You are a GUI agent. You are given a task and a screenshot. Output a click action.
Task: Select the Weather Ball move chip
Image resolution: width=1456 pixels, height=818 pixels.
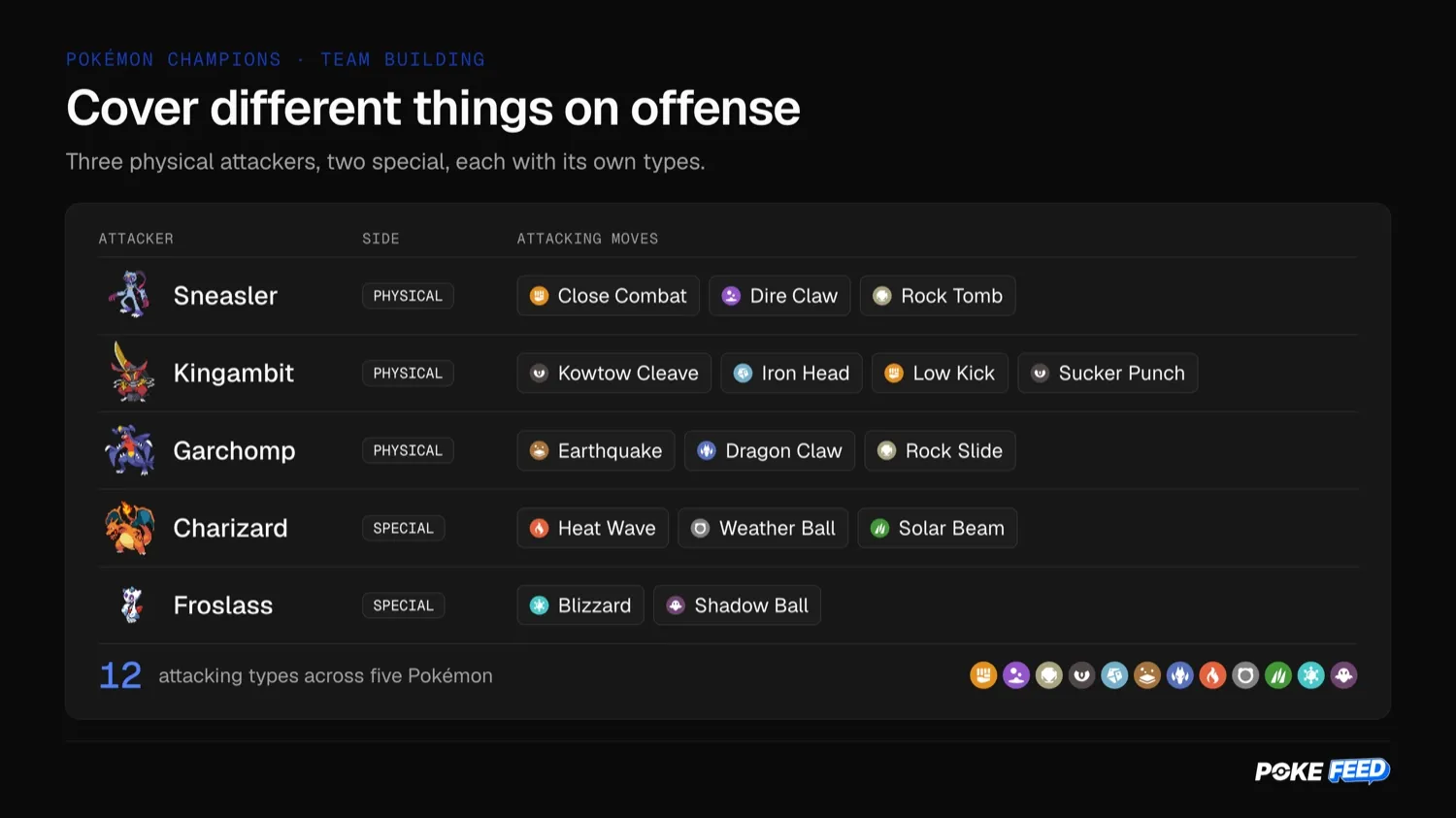(x=763, y=528)
